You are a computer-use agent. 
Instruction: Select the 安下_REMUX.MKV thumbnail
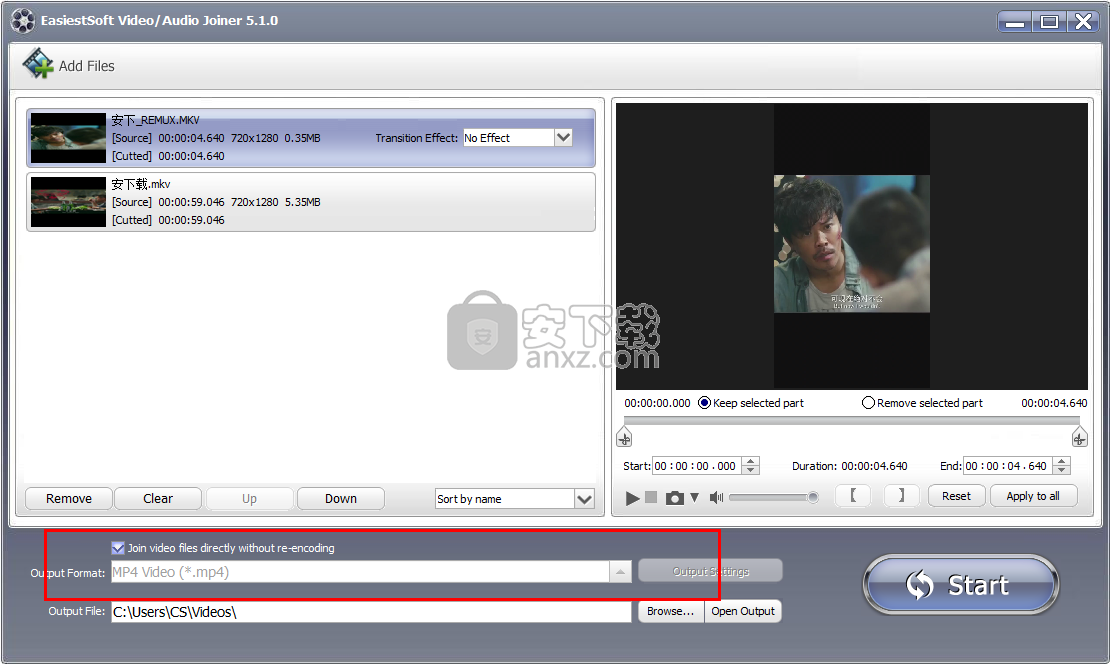click(68, 138)
